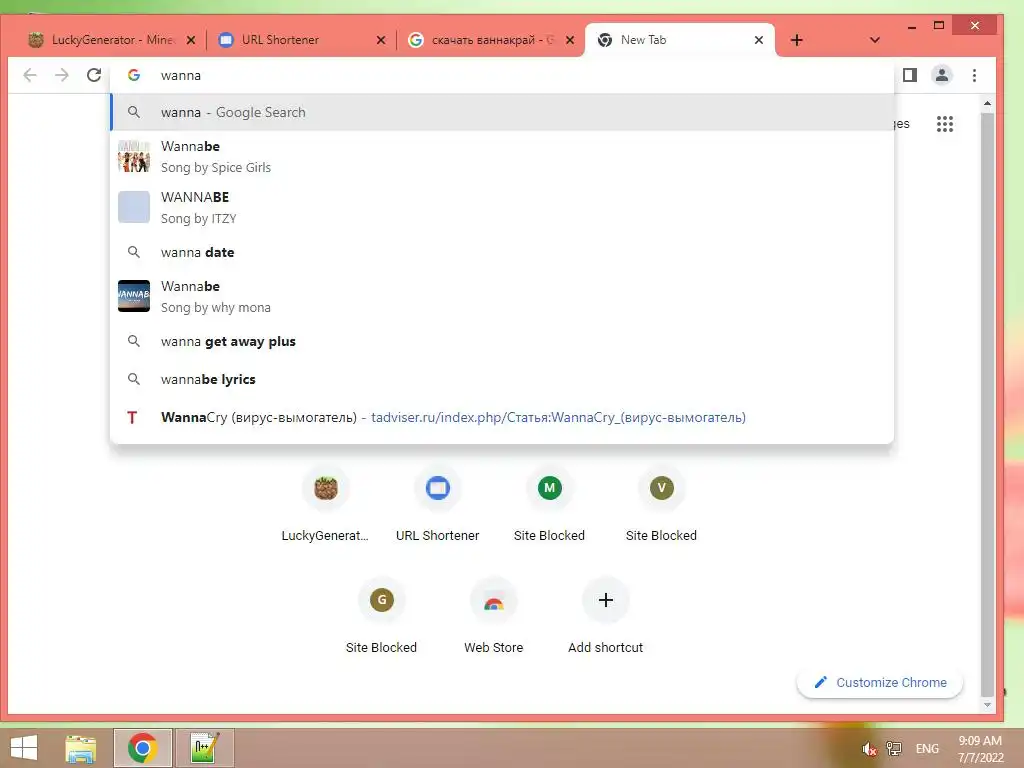This screenshot has width=1024, height=768.
Task: Select the wanna - Google Search suggestion
Action: [502, 112]
